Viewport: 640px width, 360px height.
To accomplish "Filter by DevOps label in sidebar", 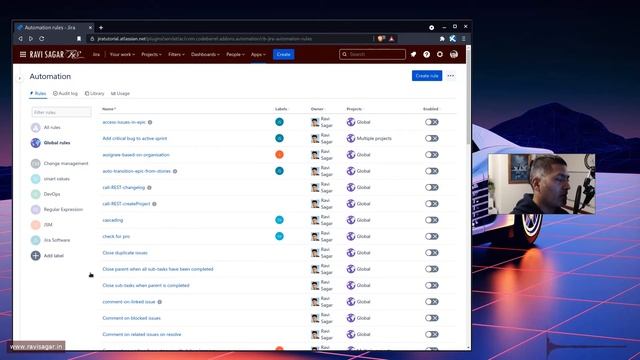I will (x=52, y=194).
